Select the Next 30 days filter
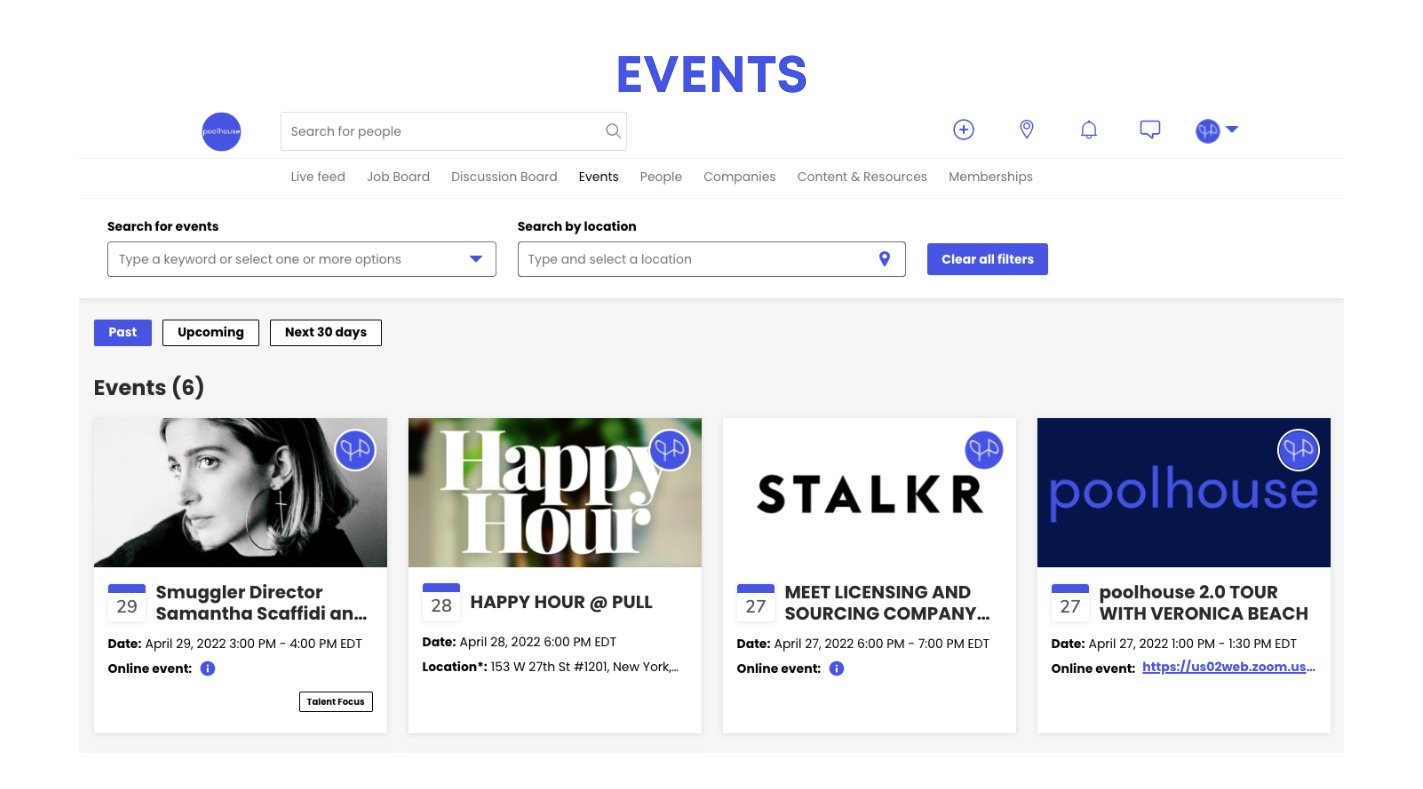The image size is (1423, 789). pos(326,332)
